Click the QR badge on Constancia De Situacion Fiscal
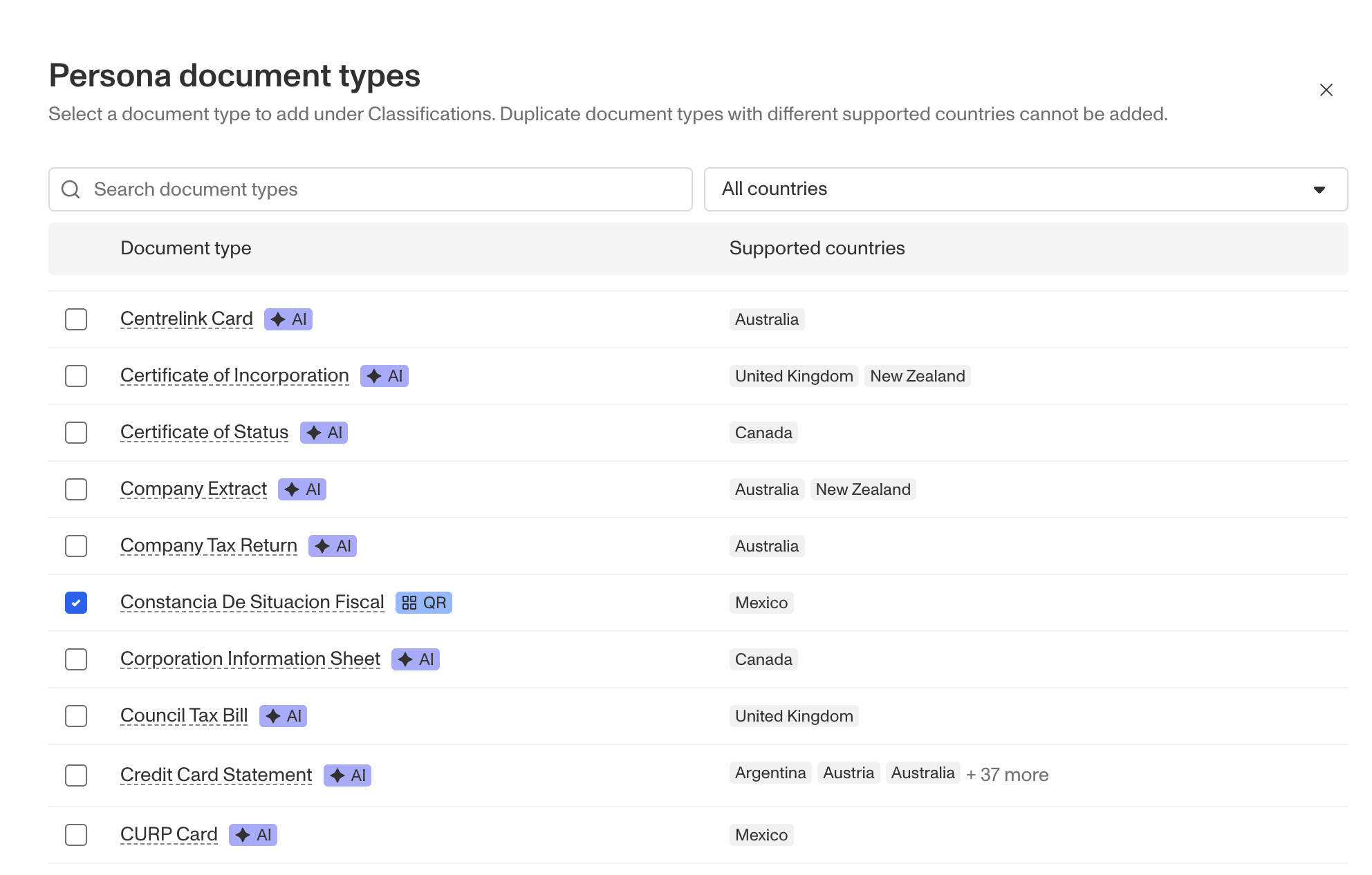The height and width of the screenshot is (875, 1372). 424,603
